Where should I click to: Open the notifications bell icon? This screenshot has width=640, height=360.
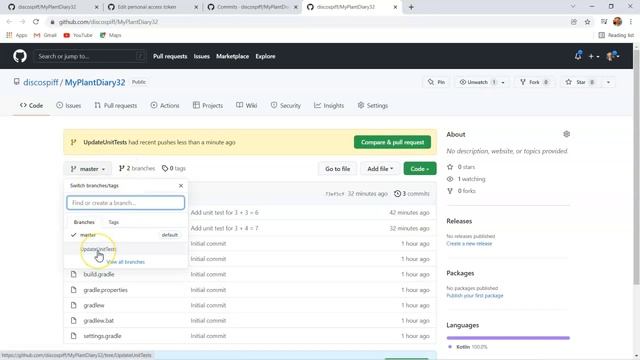point(578,56)
